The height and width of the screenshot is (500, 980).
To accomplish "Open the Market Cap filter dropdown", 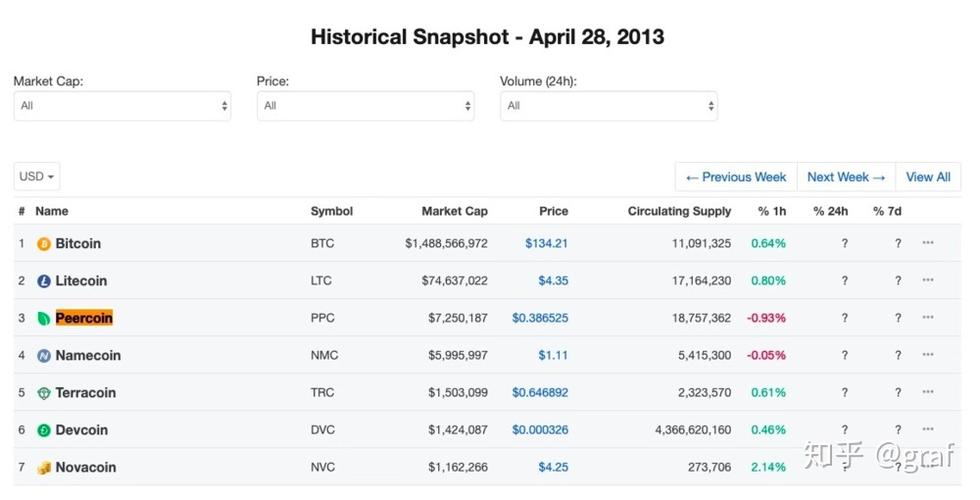I will click(122, 106).
